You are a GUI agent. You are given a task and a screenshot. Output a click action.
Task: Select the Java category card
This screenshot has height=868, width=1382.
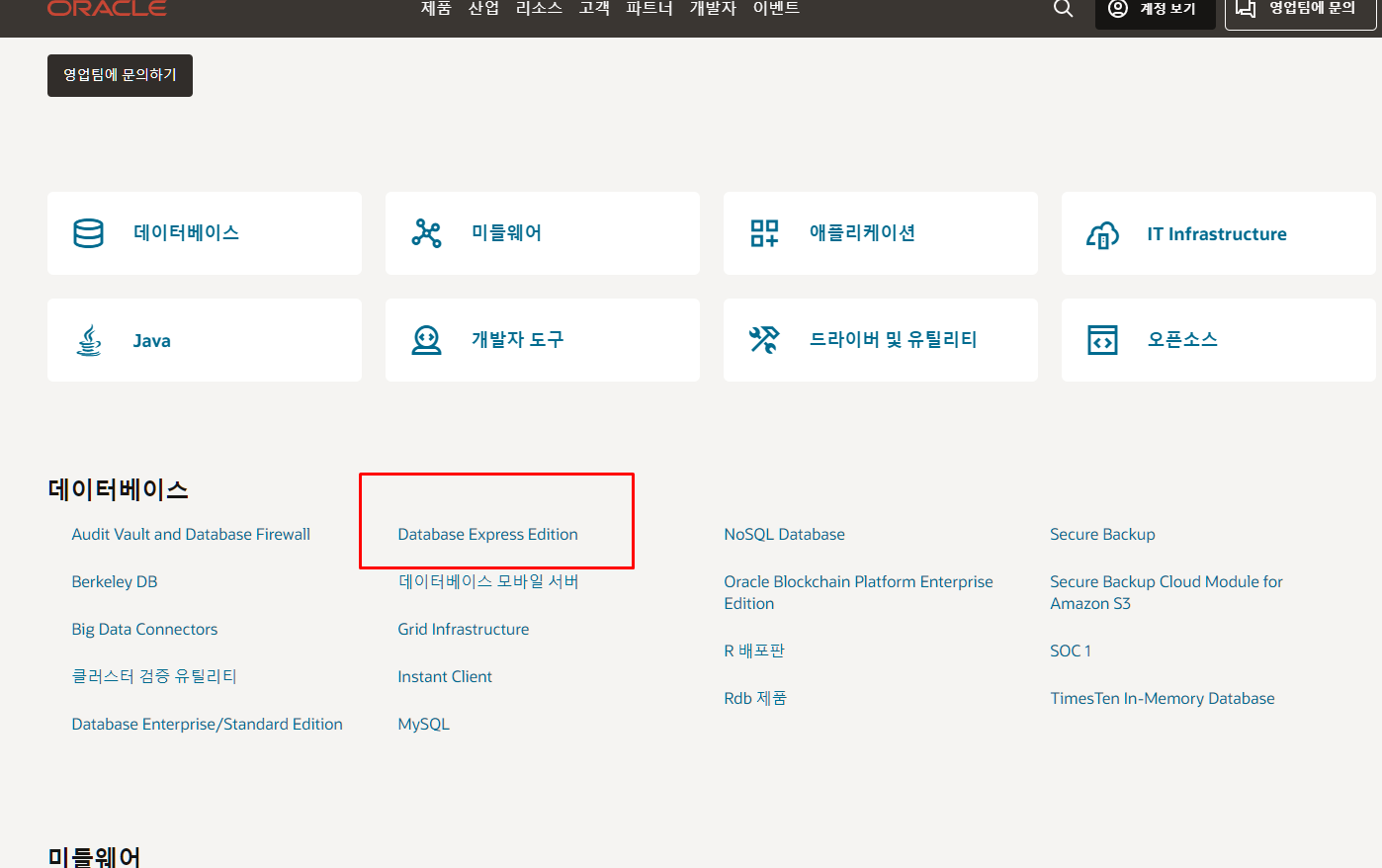[205, 340]
